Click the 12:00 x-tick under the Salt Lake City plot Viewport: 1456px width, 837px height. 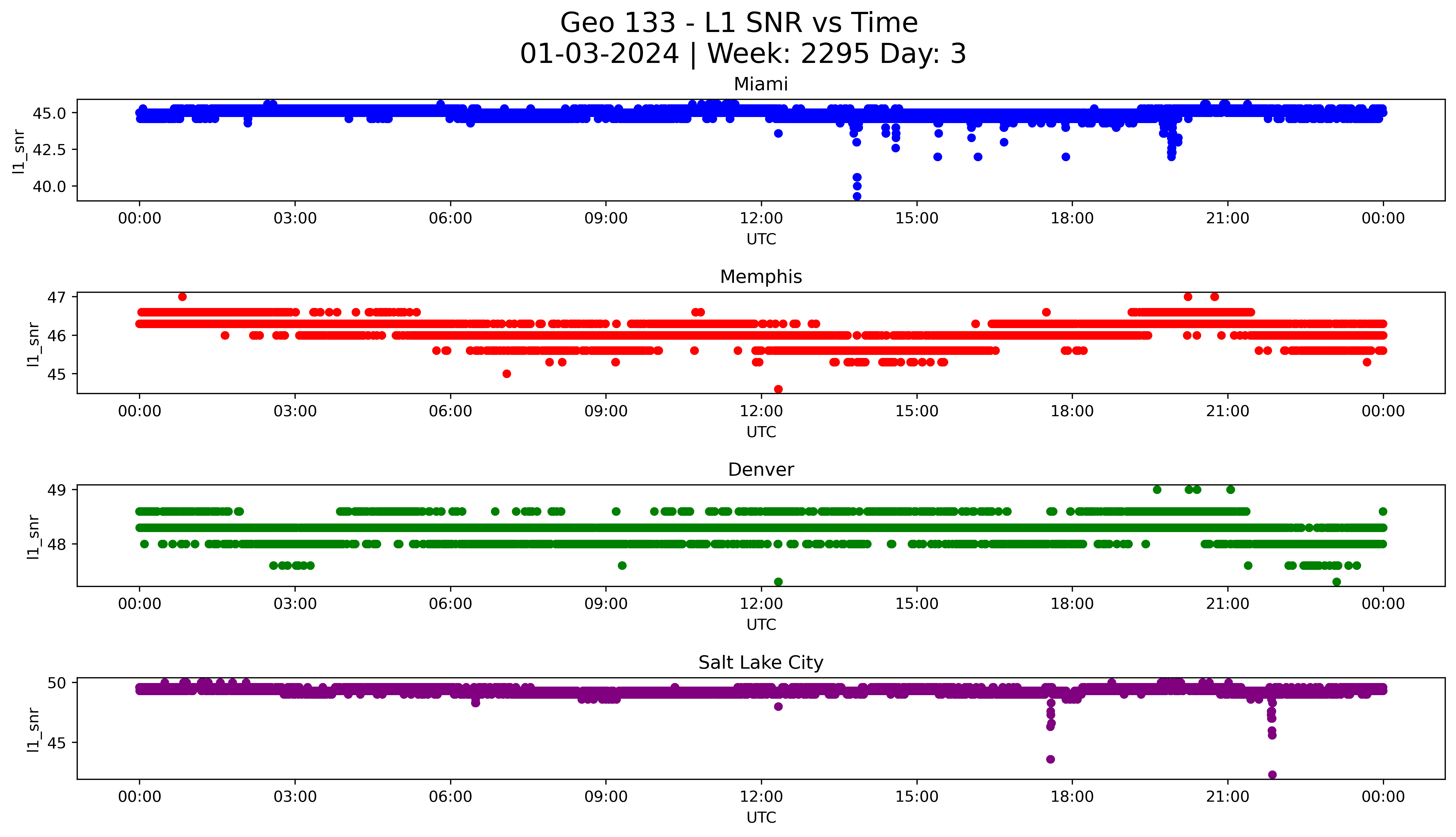[761, 797]
